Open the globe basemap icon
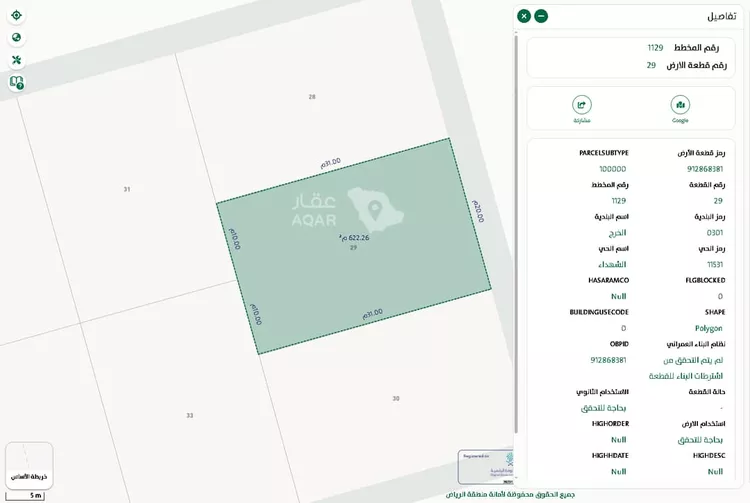The width and height of the screenshot is (750, 503). tap(16, 37)
